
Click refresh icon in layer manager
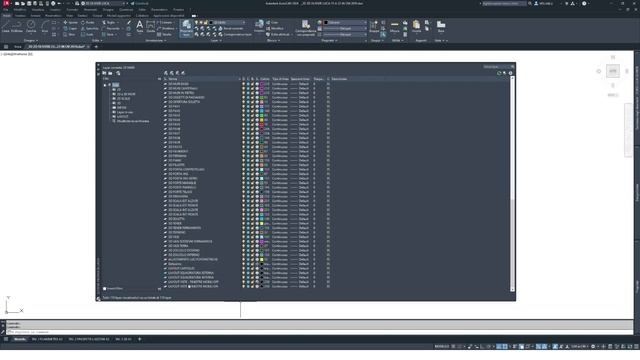pyautogui.click(x=499, y=73)
